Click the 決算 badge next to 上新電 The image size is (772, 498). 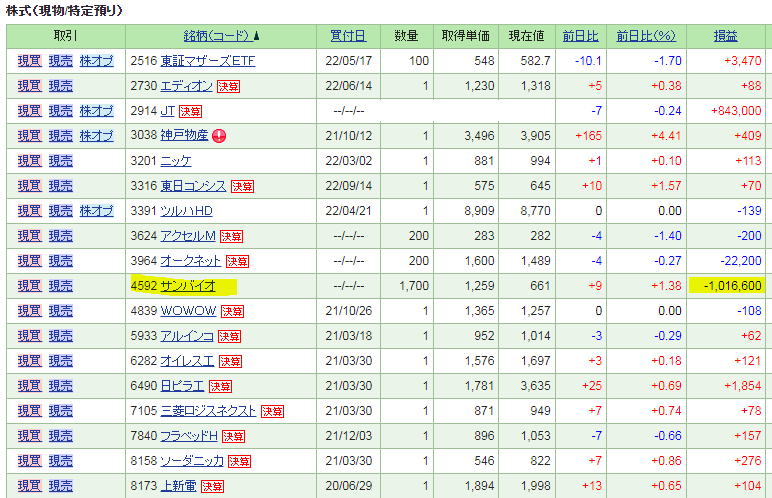(212, 487)
